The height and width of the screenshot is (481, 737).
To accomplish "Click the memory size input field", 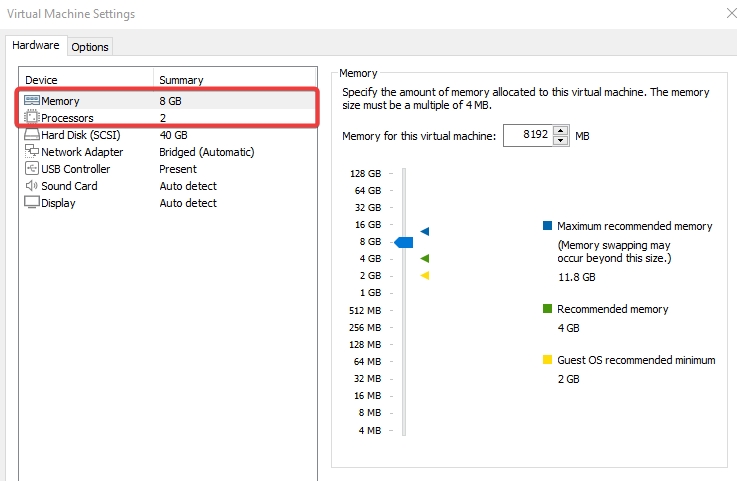I will click(528, 136).
